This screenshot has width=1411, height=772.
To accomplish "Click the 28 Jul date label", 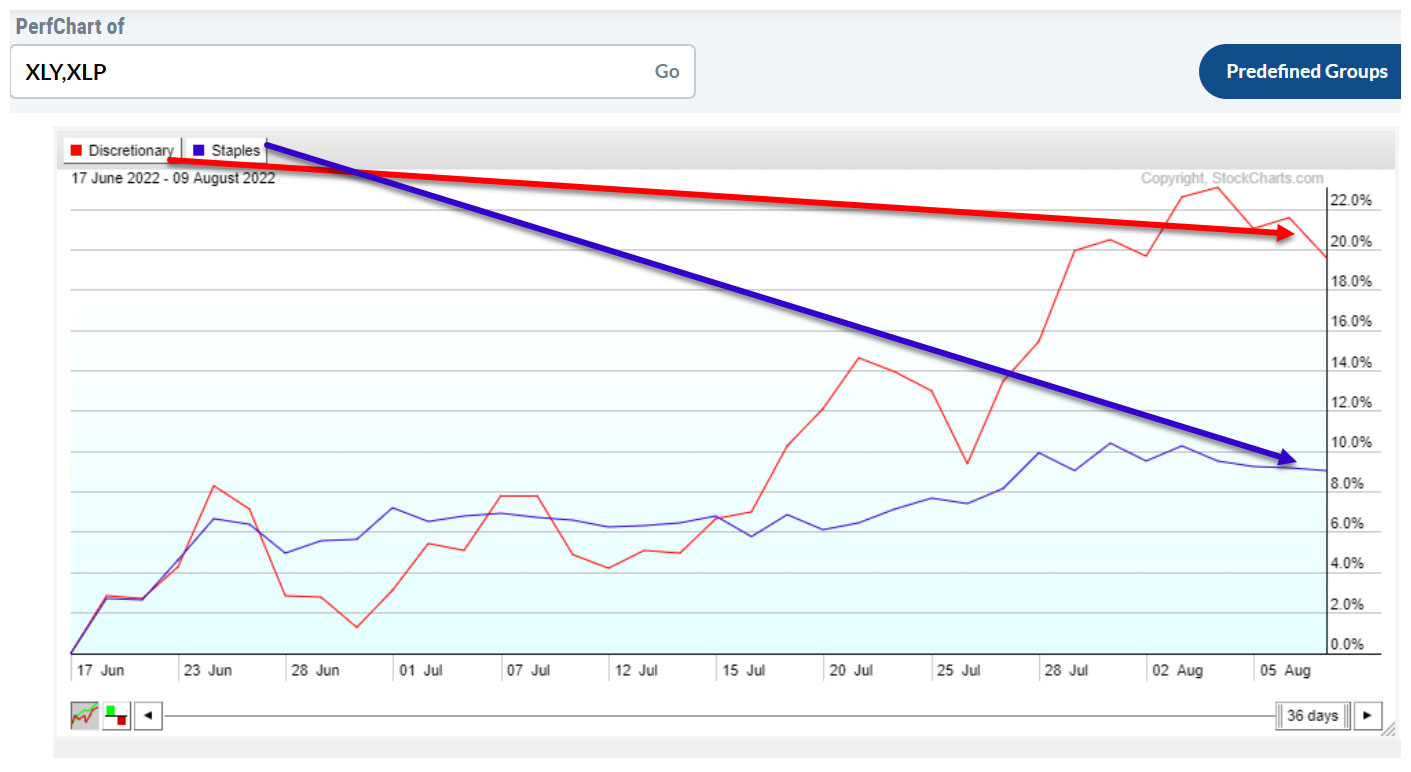I will point(1065,670).
